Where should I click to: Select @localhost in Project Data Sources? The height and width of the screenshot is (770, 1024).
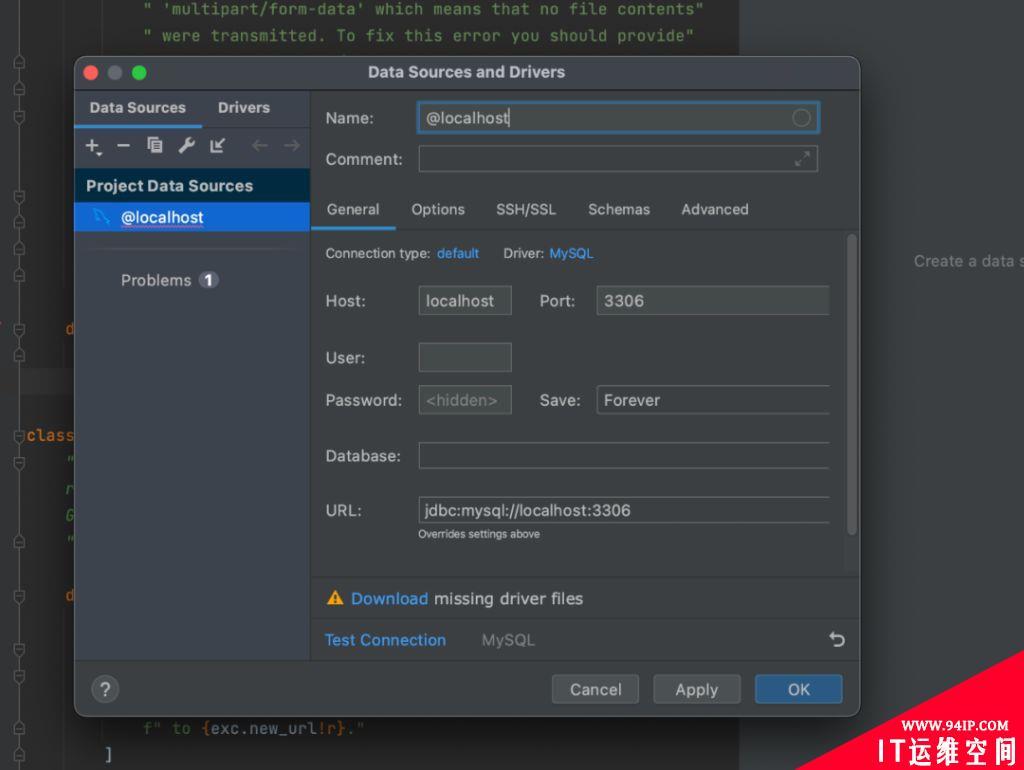click(192, 217)
